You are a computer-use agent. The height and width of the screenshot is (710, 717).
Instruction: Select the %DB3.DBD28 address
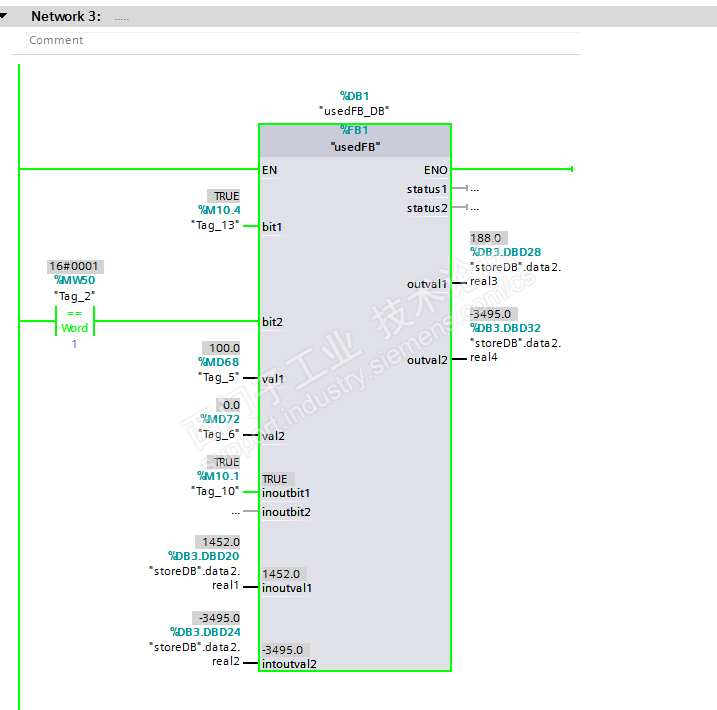click(505, 252)
